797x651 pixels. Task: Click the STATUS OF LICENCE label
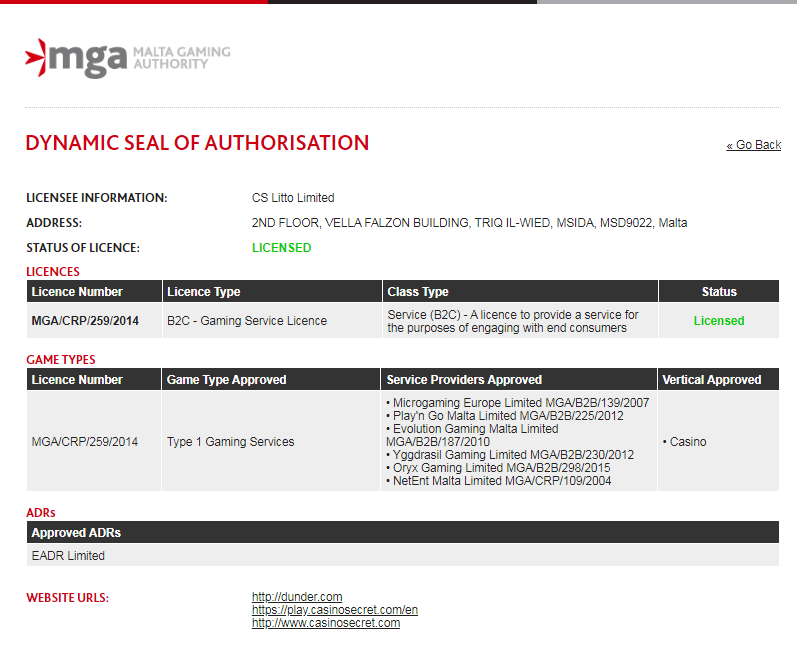(83, 247)
